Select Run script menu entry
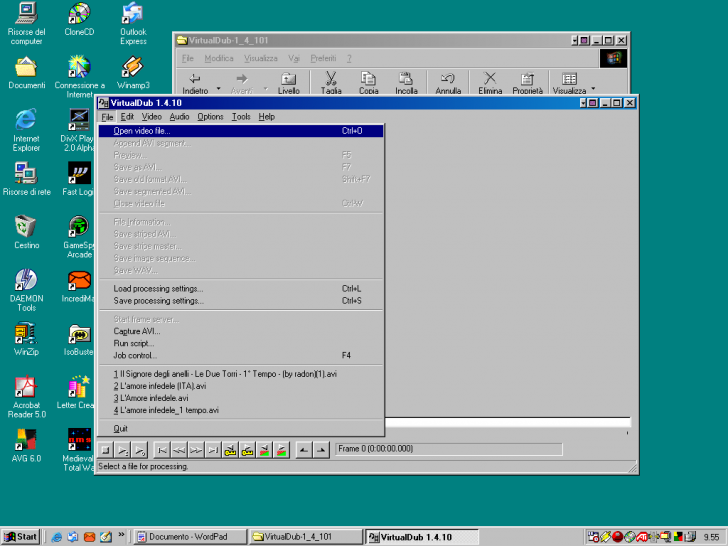Viewport: 728px width, 546px height. (241, 344)
